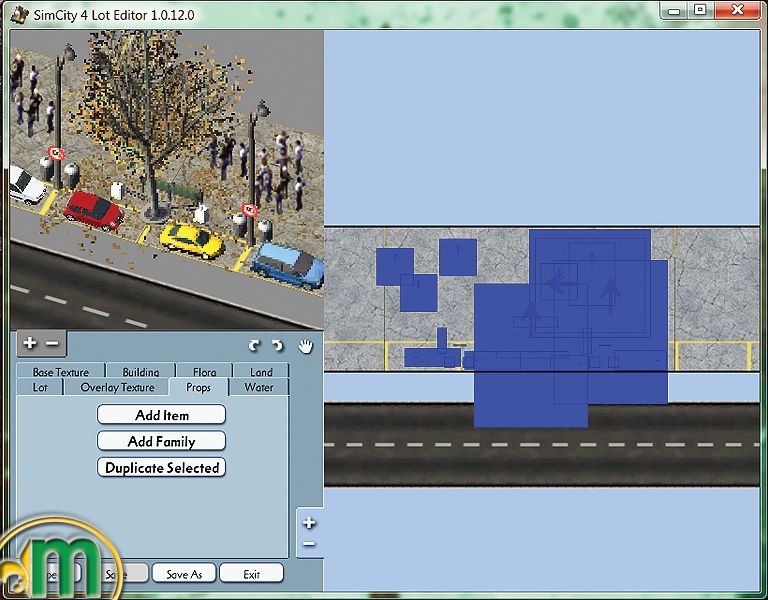Image resolution: width=768 pixels, height=600 pixels.
Task: Open the Base Texture tab
Action: 61,371
